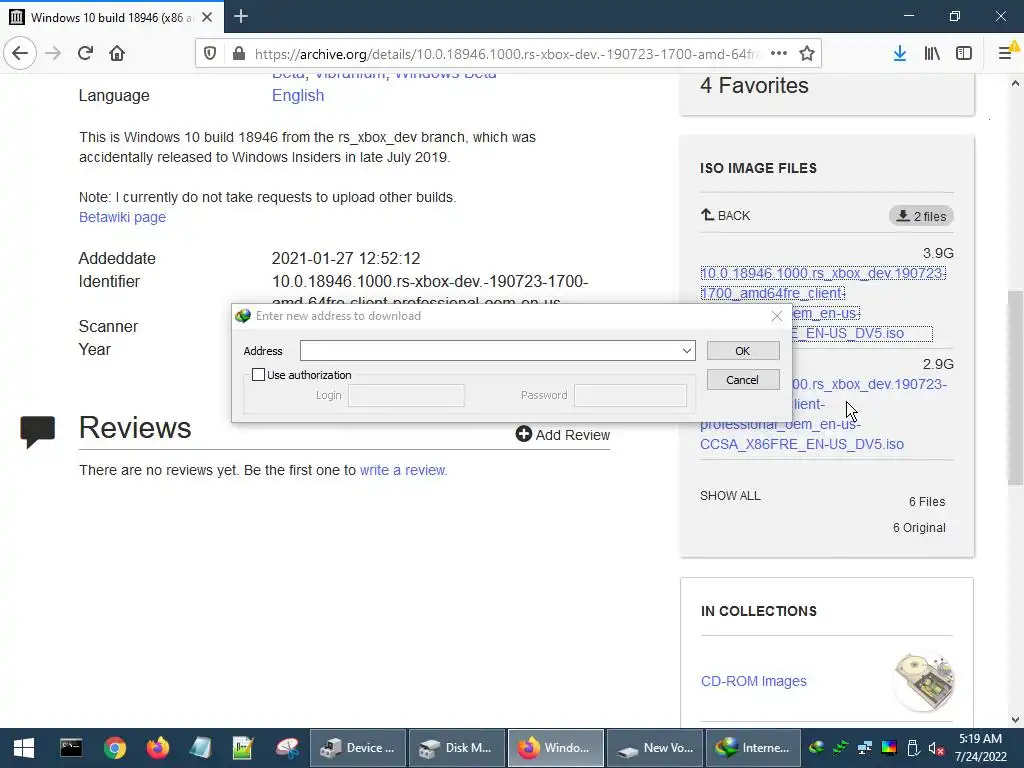The width and height of the screenshot is (1024, 768).
Task: Open a new browser tab
Action: point(241,16)
